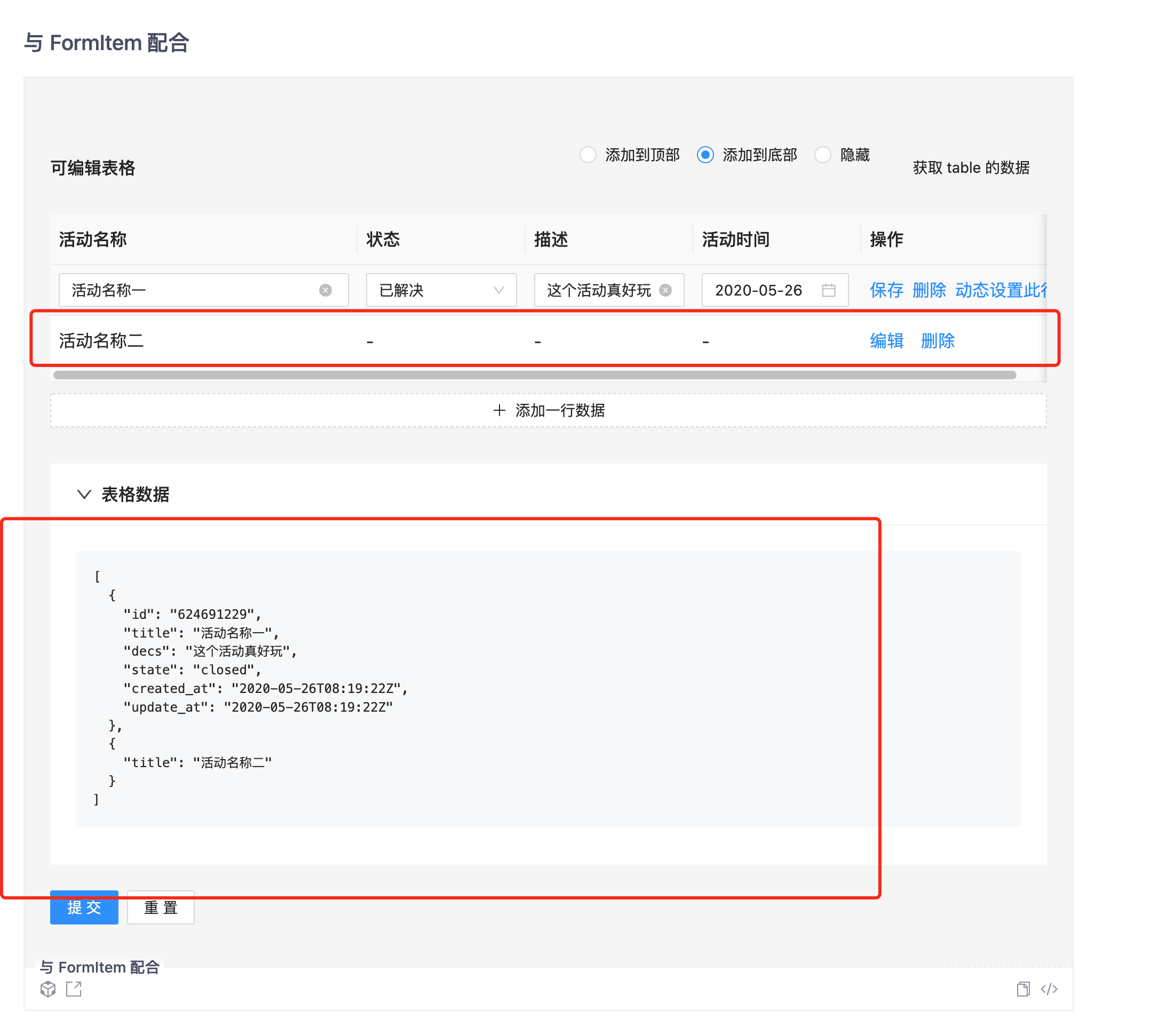Open the calendar date picker icon
Viewport: 1174px width, 1036px height.
click(x=828, y=291)
